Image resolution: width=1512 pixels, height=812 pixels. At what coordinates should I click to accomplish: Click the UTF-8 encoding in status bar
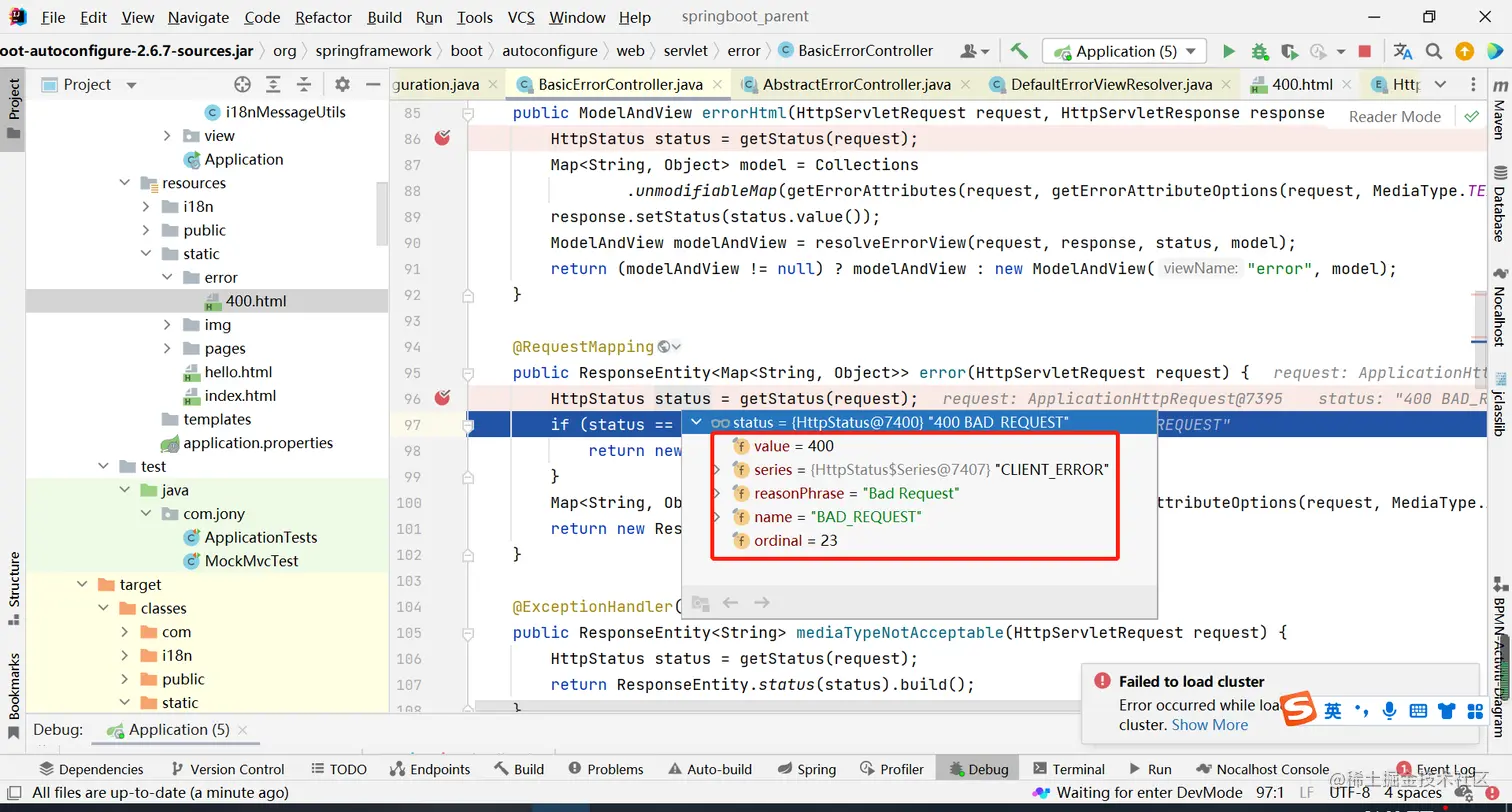(1350, 793)
